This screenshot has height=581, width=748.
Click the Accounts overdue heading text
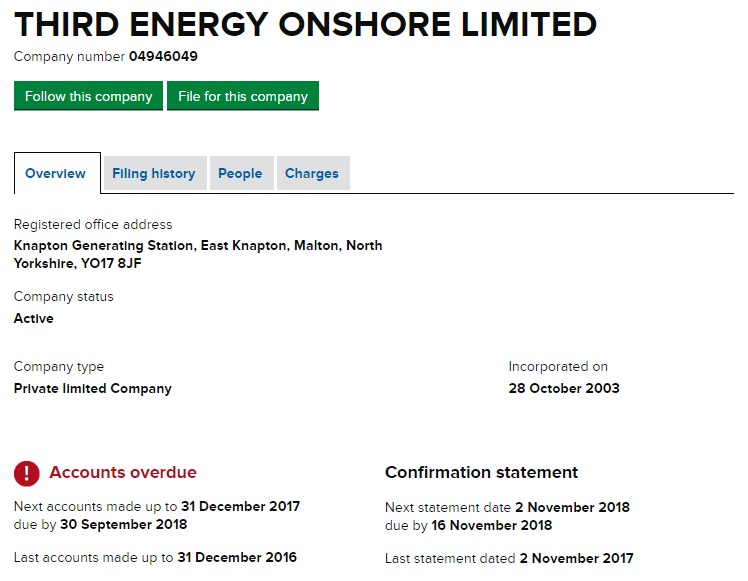[x=123, y=472]
